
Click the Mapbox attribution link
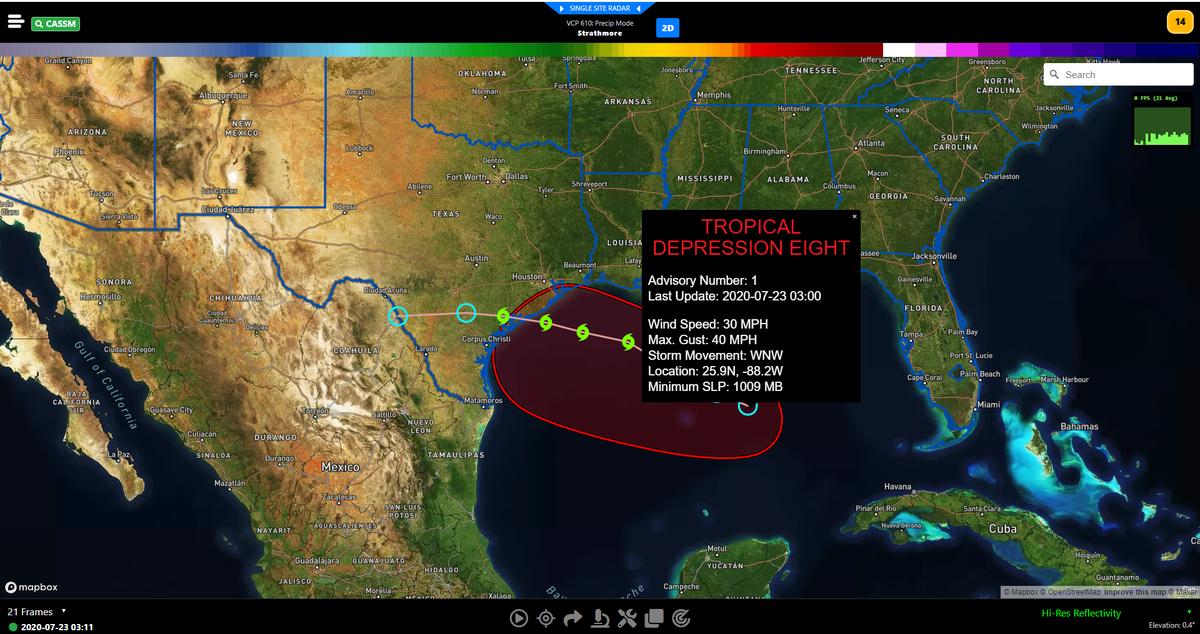click(x=1021, y=592)
